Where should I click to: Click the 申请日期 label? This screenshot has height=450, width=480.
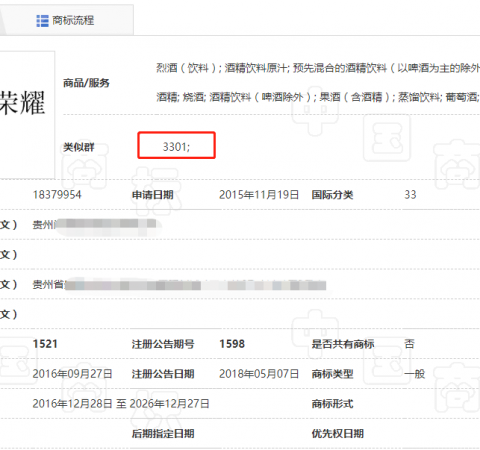click(153, 195)
